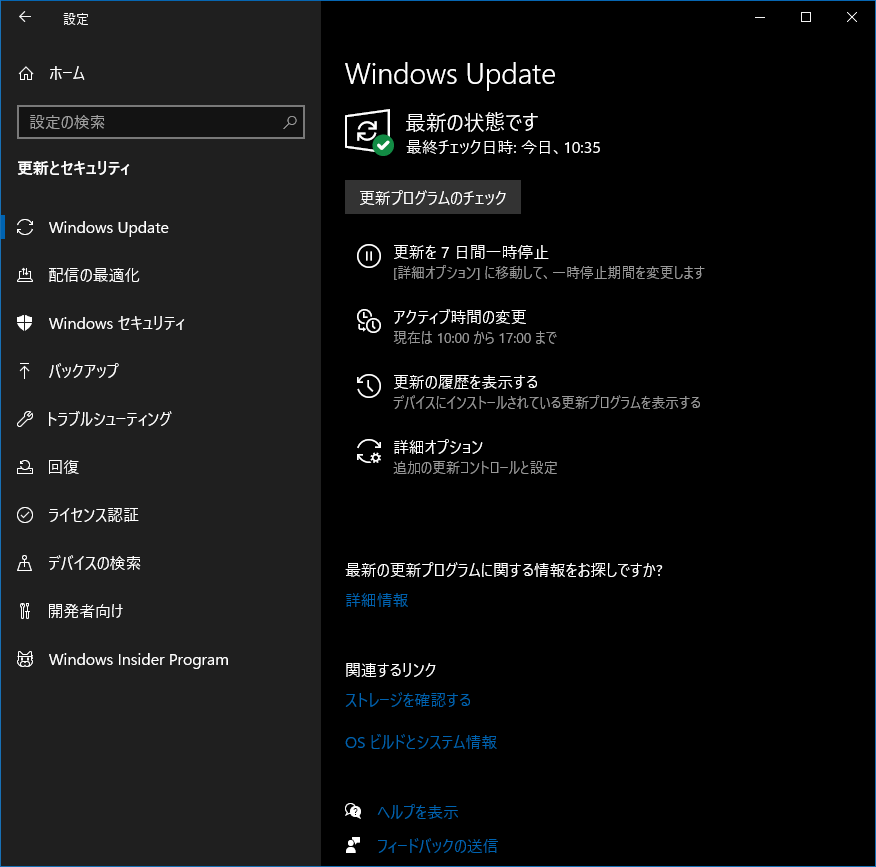Open 回復 recovery settings
The height and width of the screenshot is (867, 876).
(64, 467)
